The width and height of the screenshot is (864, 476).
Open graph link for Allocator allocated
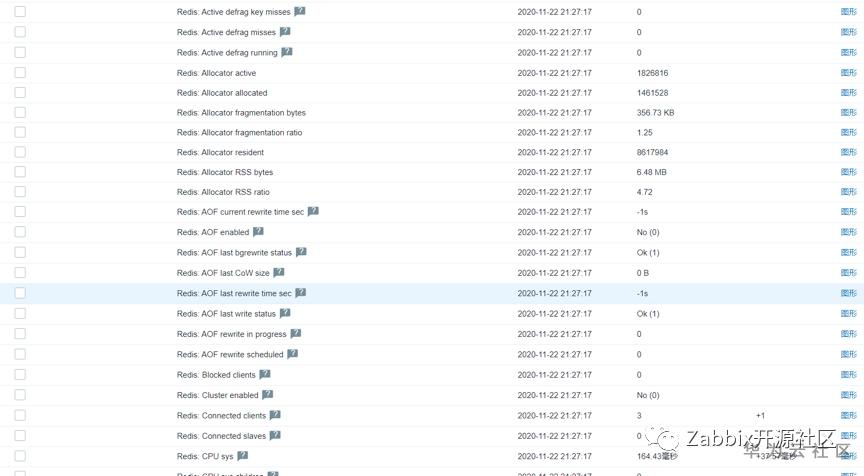[849, 93]
